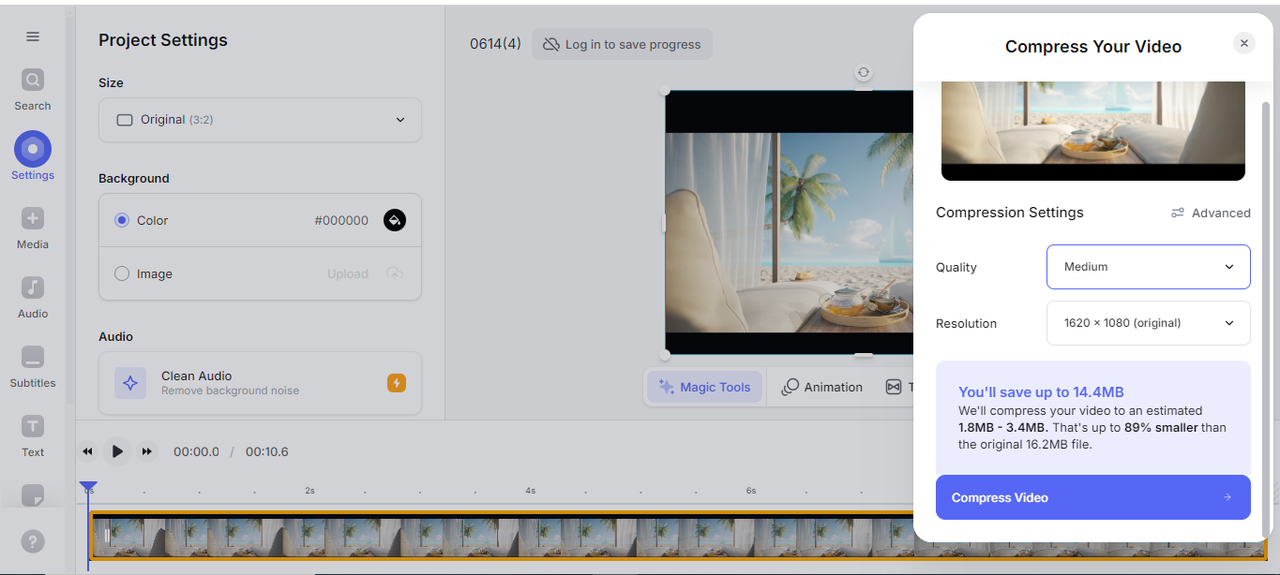The width and height of the screenshot is (1280, 575).
Task: Open Magic Tools
Action: pos(704,387)
